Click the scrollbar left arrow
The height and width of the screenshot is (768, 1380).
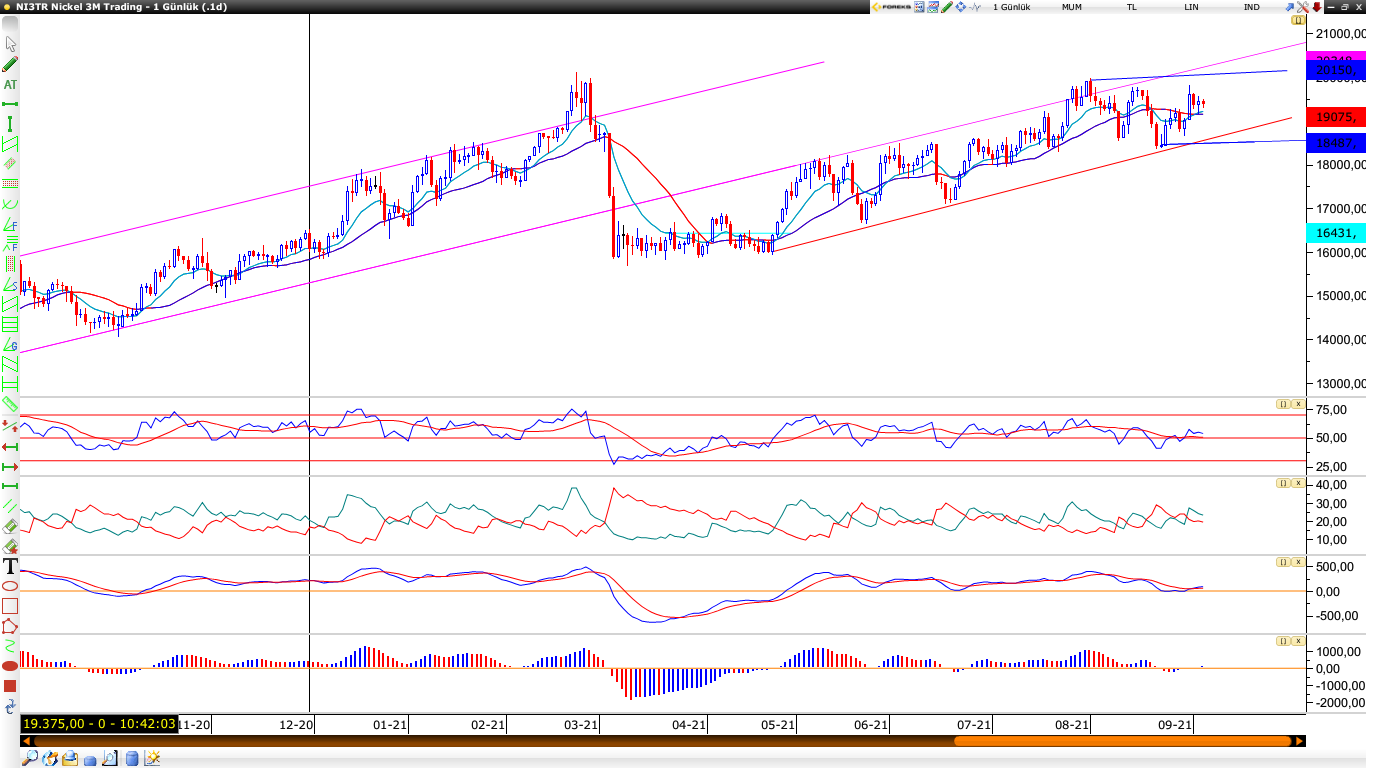point(25,741)
